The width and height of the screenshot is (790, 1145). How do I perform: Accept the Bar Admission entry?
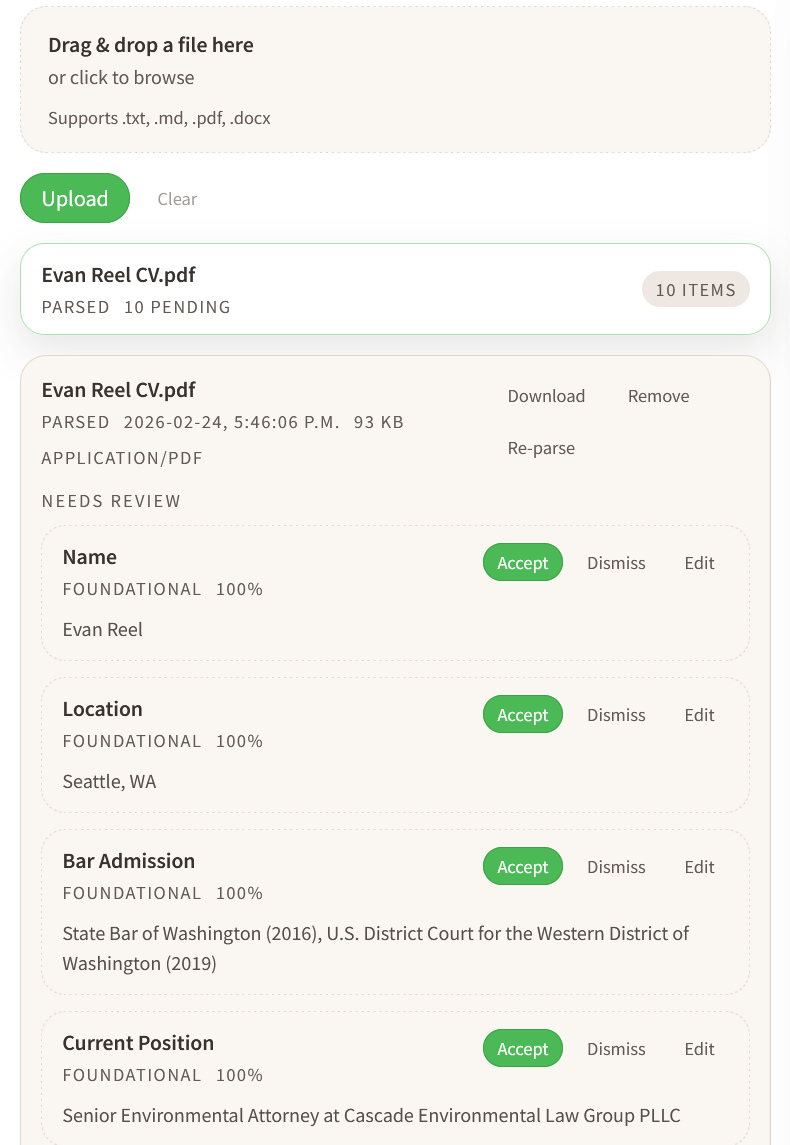[522, 866]
